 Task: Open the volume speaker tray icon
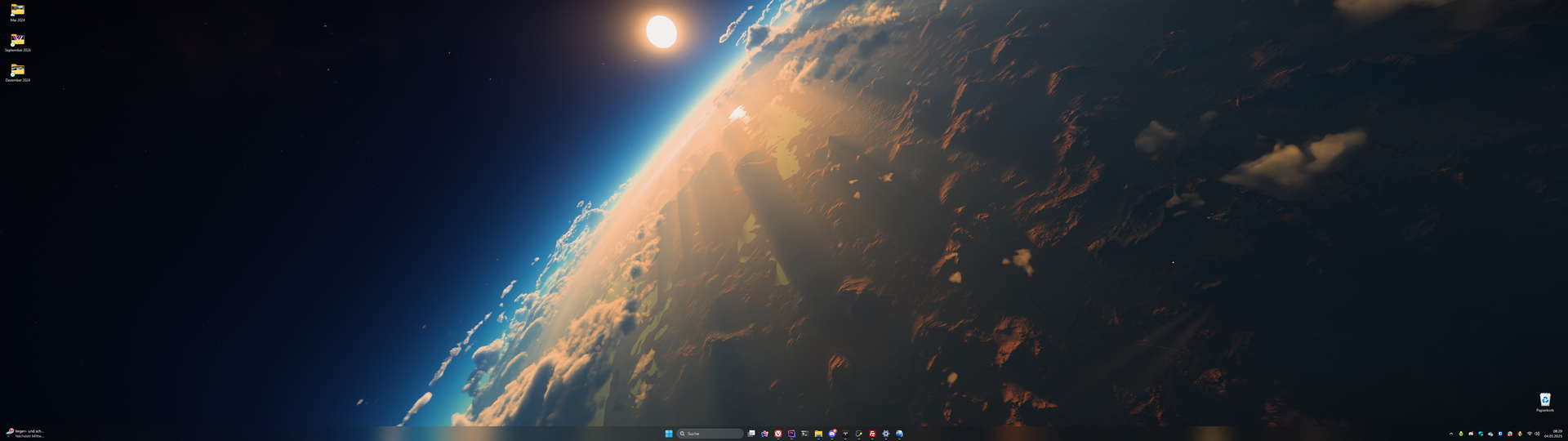1537,434
